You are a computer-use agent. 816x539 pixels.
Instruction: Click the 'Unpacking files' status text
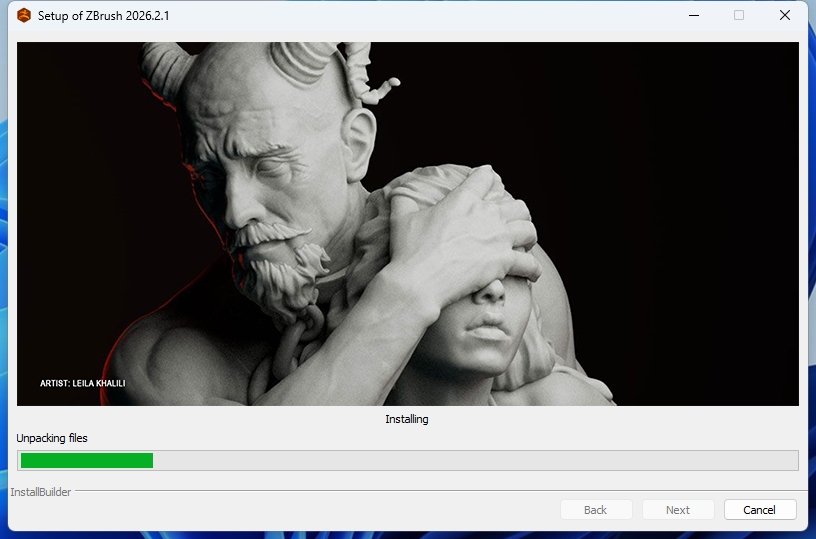[x=52, y=438]
